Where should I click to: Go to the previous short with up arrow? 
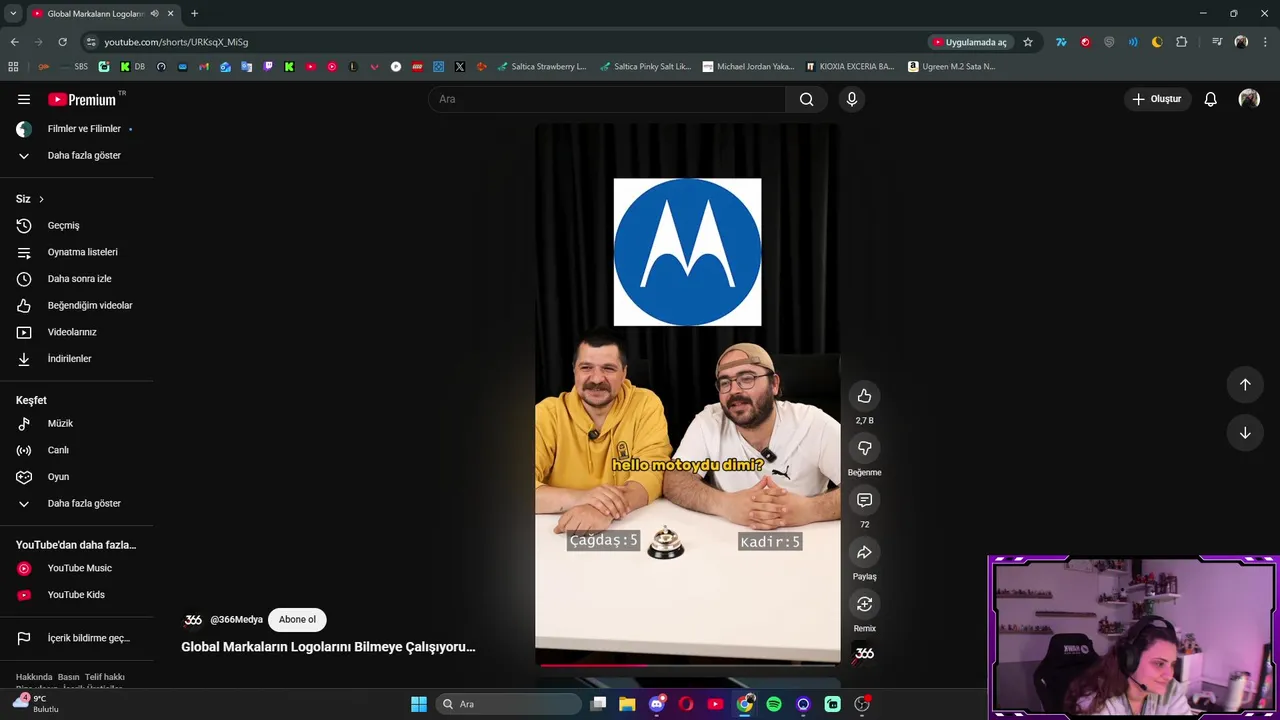click(1245, 385)
